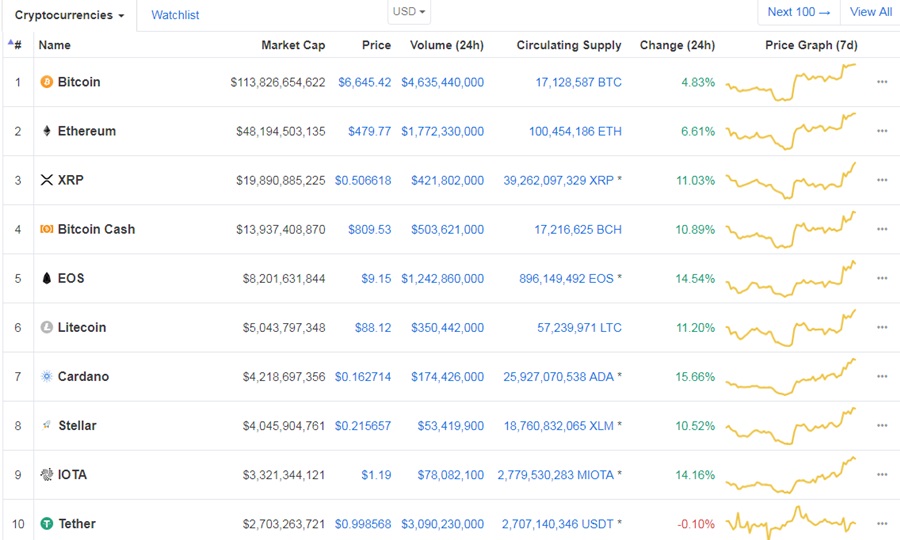Open the more options dots for Bitcoin row
Viewport: 900px width, 540px height.
[x=882, y=82]
